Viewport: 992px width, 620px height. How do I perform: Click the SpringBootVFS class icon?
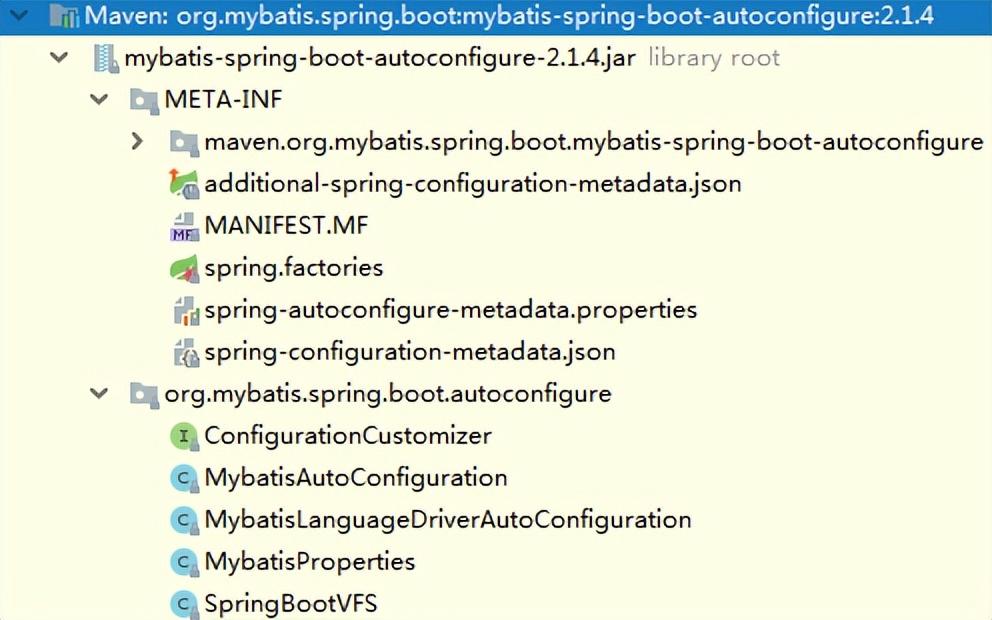[185, 604]
